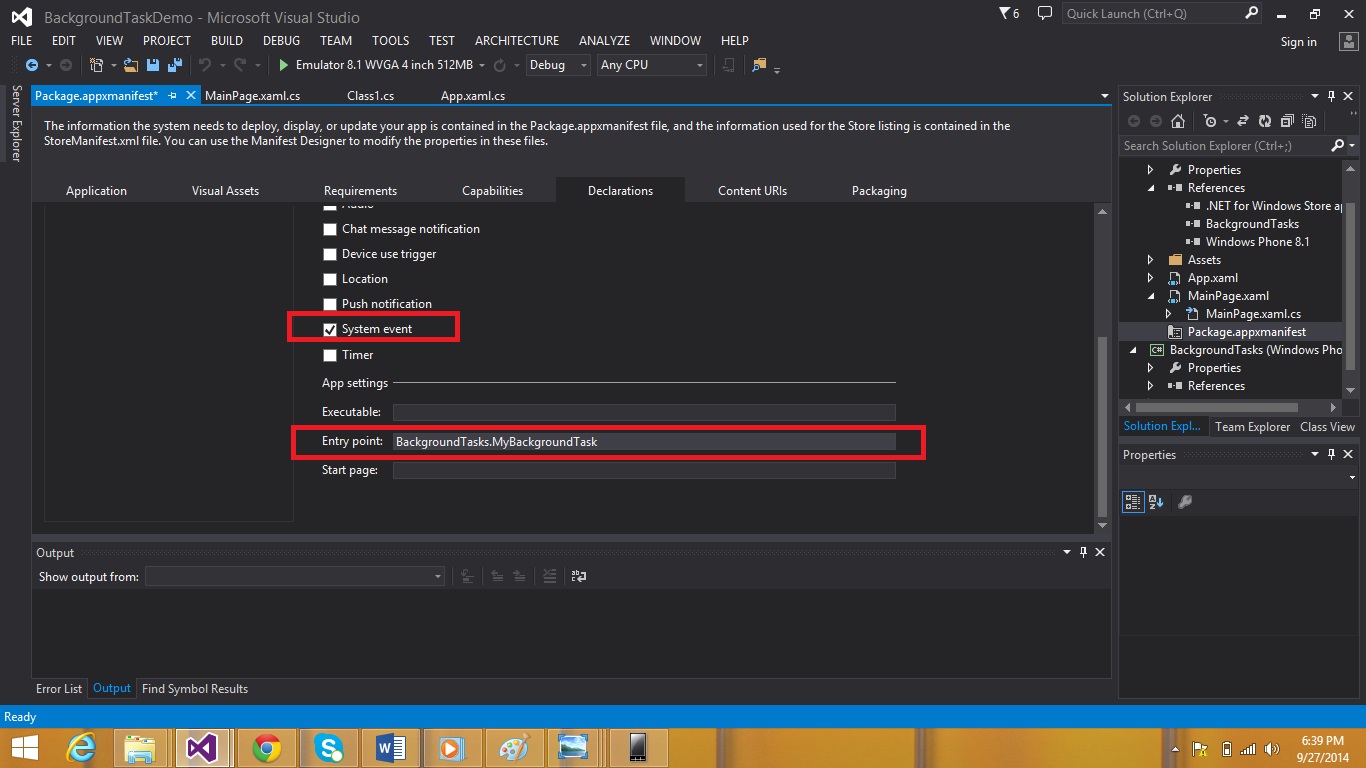The image size is (1366, 768).
Task: Collapse the BackgroundTasks (Windows Phone) project node
Action: point(1133,350)
